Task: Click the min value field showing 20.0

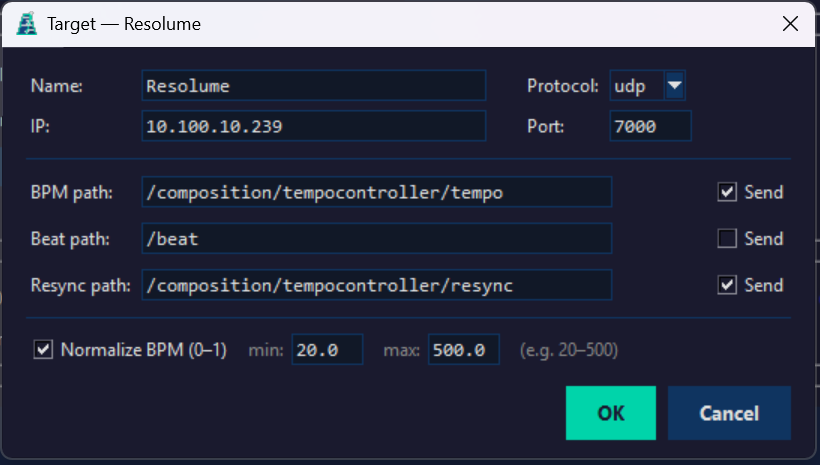Action: click(x=327, y=349)
